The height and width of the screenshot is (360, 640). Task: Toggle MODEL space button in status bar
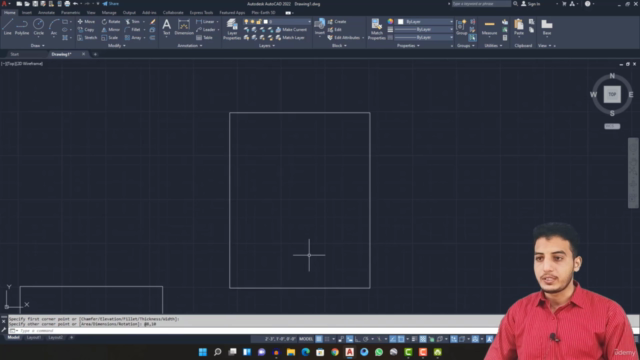(x=306, y=339)
